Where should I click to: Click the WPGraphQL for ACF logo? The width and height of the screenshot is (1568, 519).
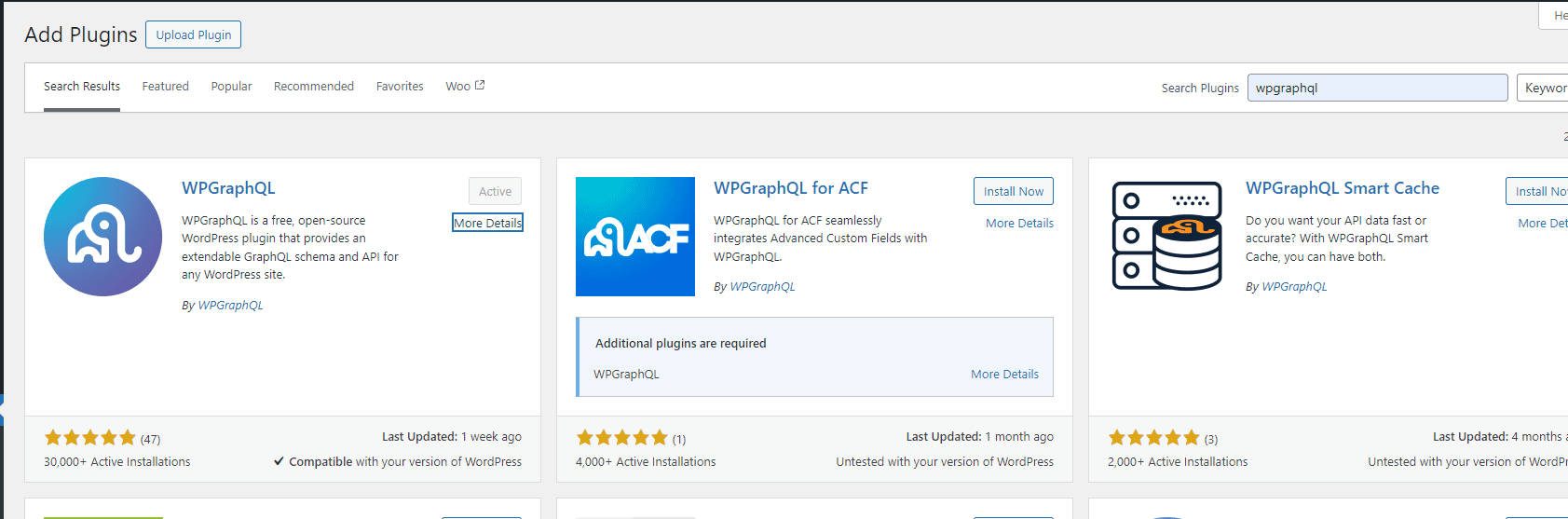[x=635, y=237]
